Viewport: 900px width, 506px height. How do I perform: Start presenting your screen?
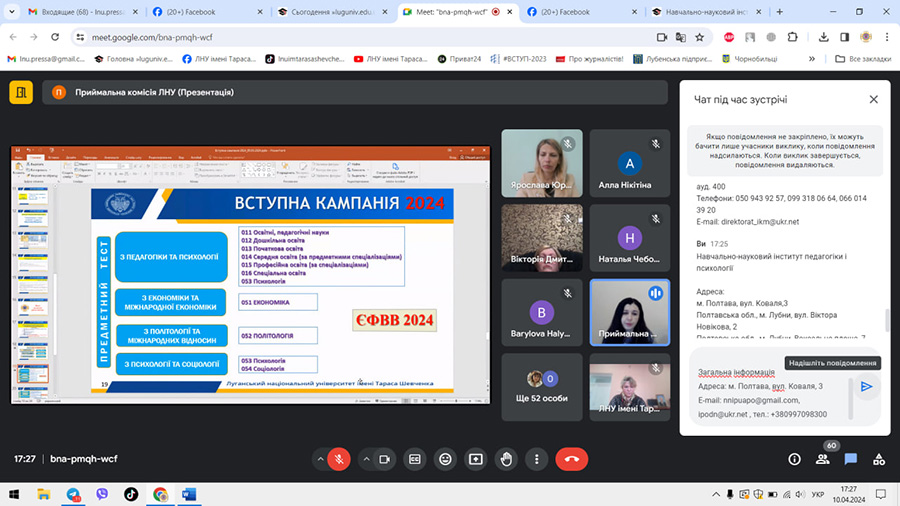coord(476,460)
